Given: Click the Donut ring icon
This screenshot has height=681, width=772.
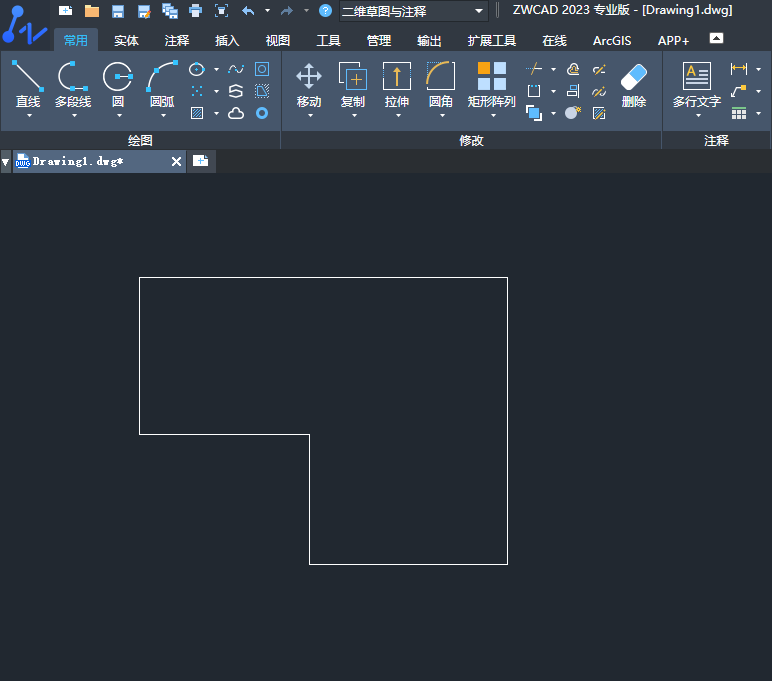Looking at the screenshot, I should (x=262, y=113).
